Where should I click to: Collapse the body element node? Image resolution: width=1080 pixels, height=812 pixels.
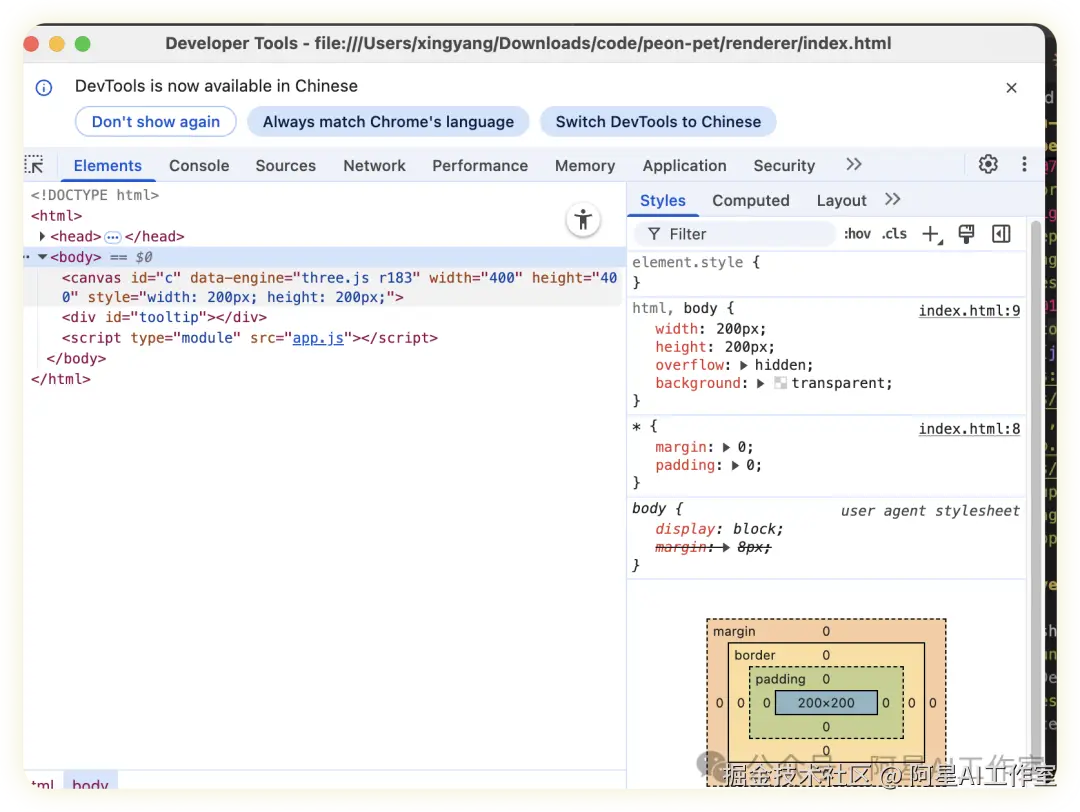[42, 257]
